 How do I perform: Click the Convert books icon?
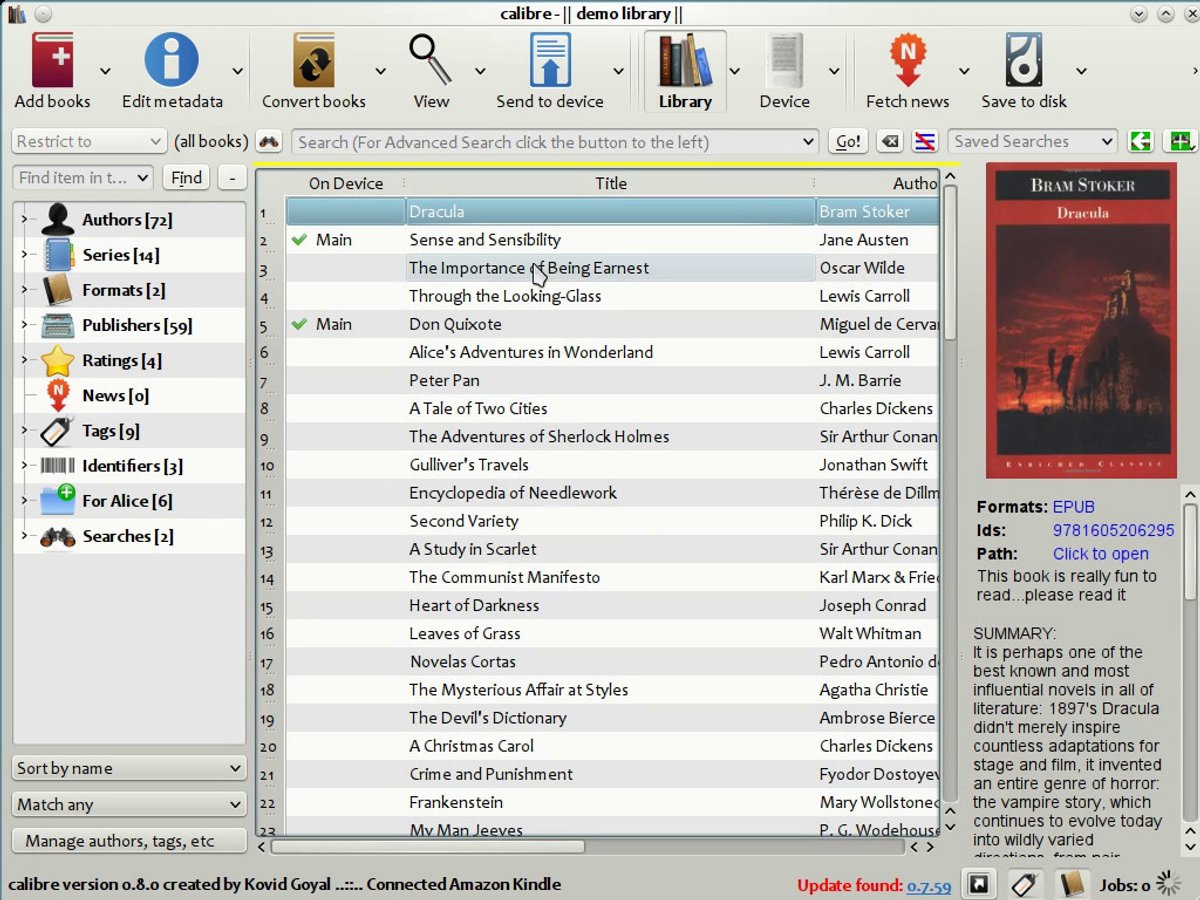313,62
